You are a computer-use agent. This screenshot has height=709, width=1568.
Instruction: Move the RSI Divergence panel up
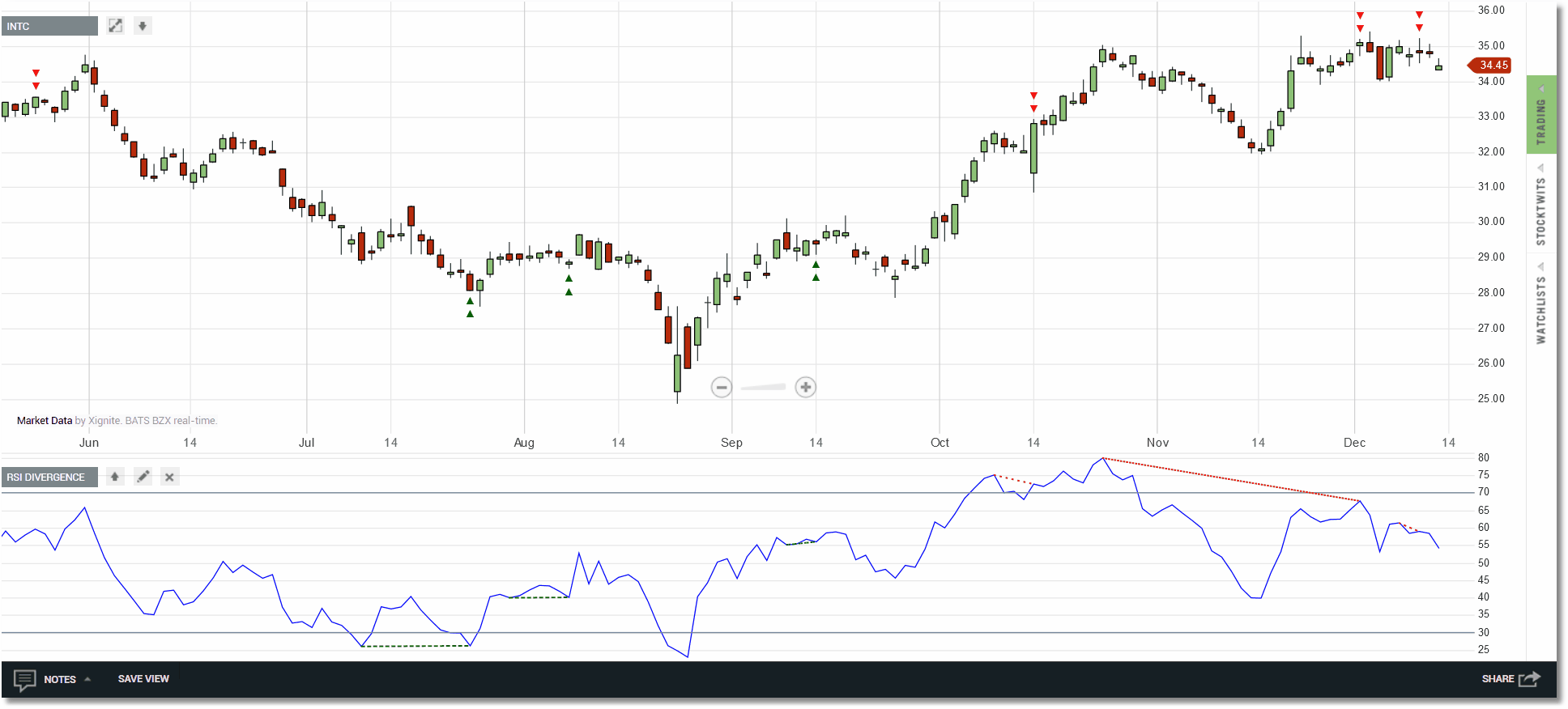115,477
